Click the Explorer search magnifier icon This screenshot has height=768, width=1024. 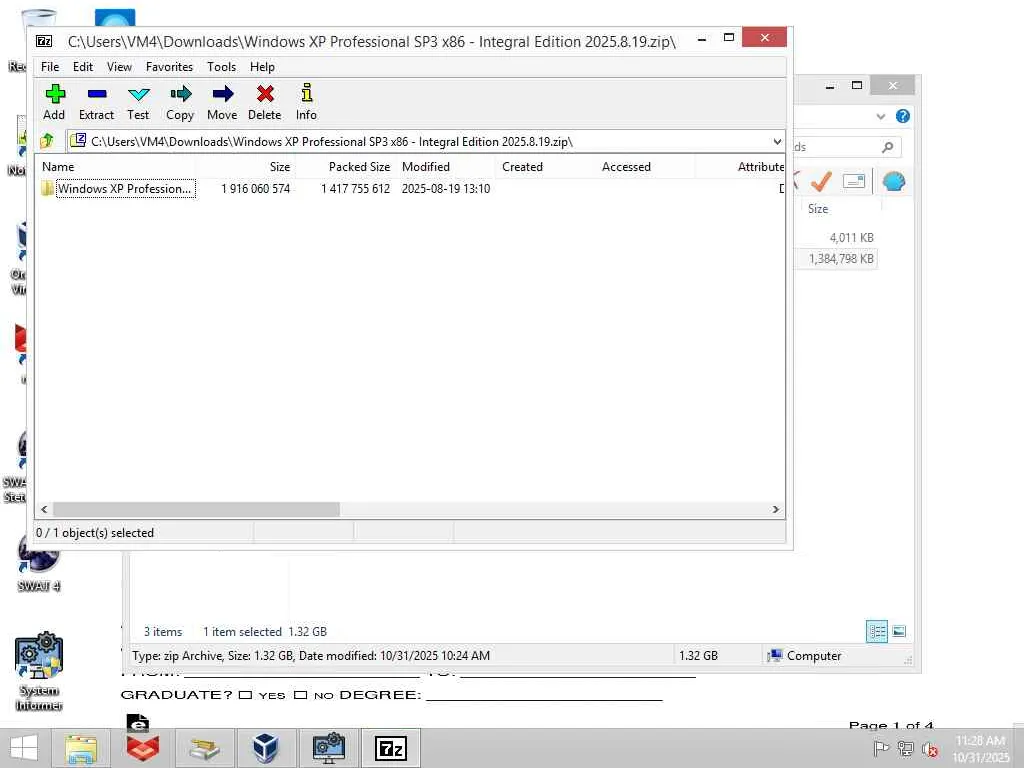[888, 147]
